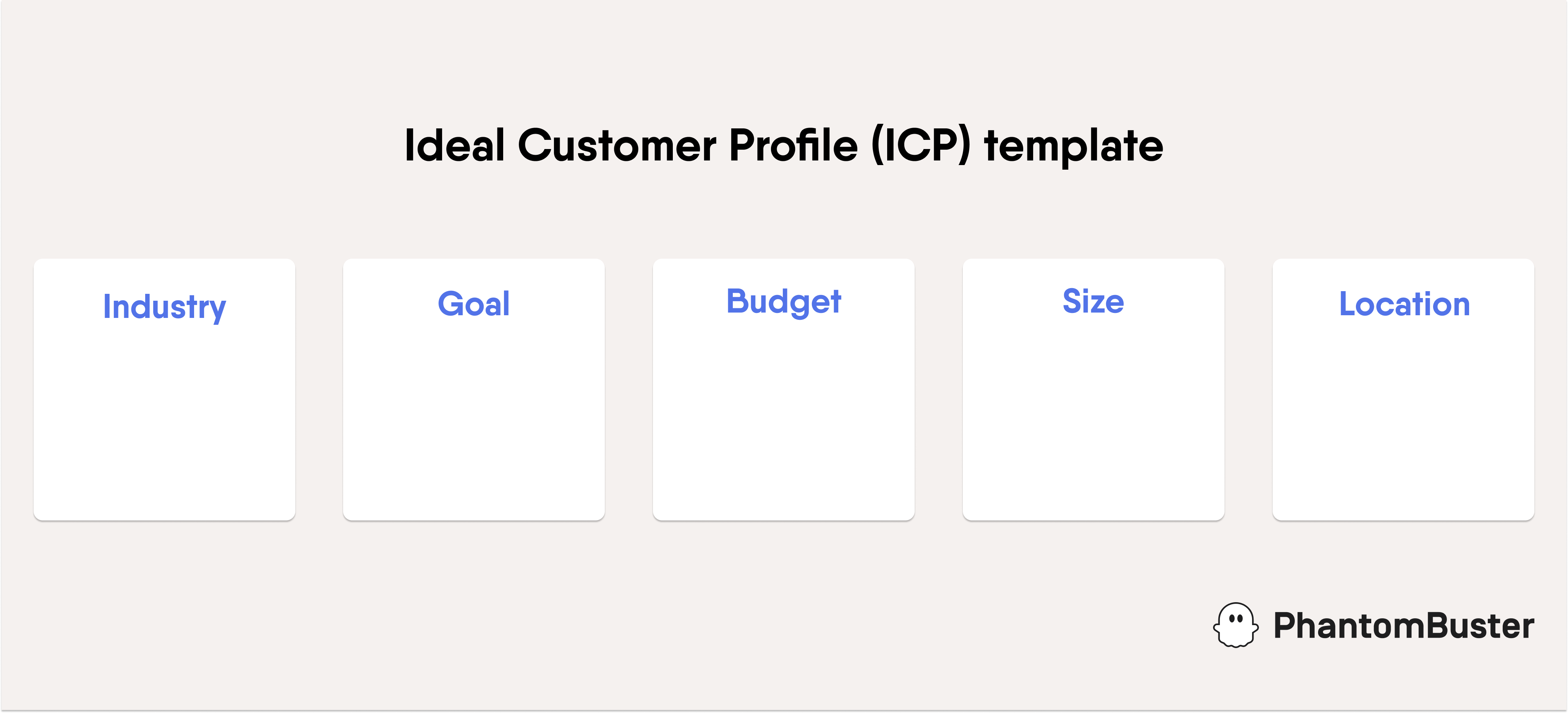Click the PhantomBuster ghost logo icon
The height and width of the screenshot is (713, 1568).
point(1236,625)
